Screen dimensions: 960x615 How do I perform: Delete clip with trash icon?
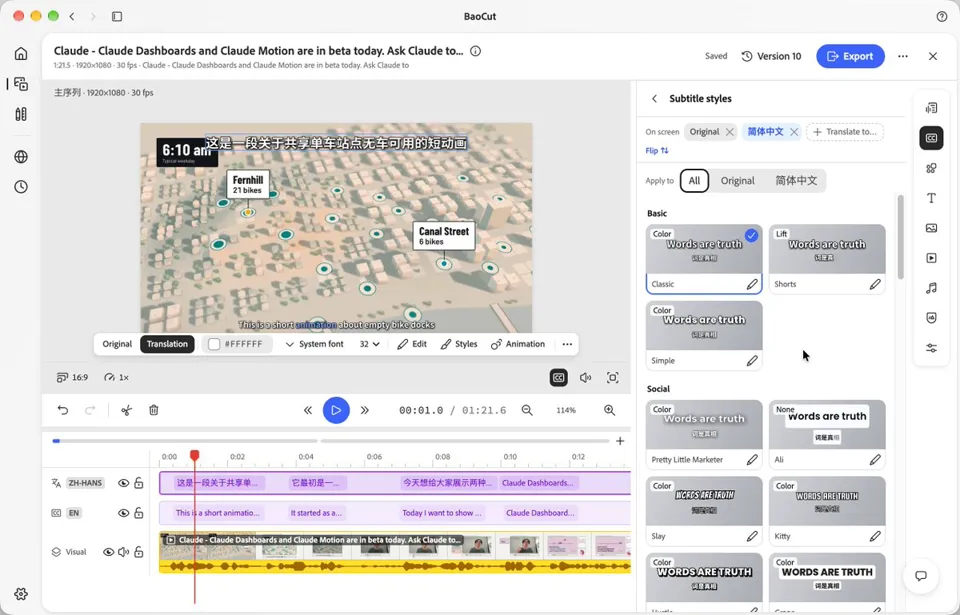(x=154, y=410)
